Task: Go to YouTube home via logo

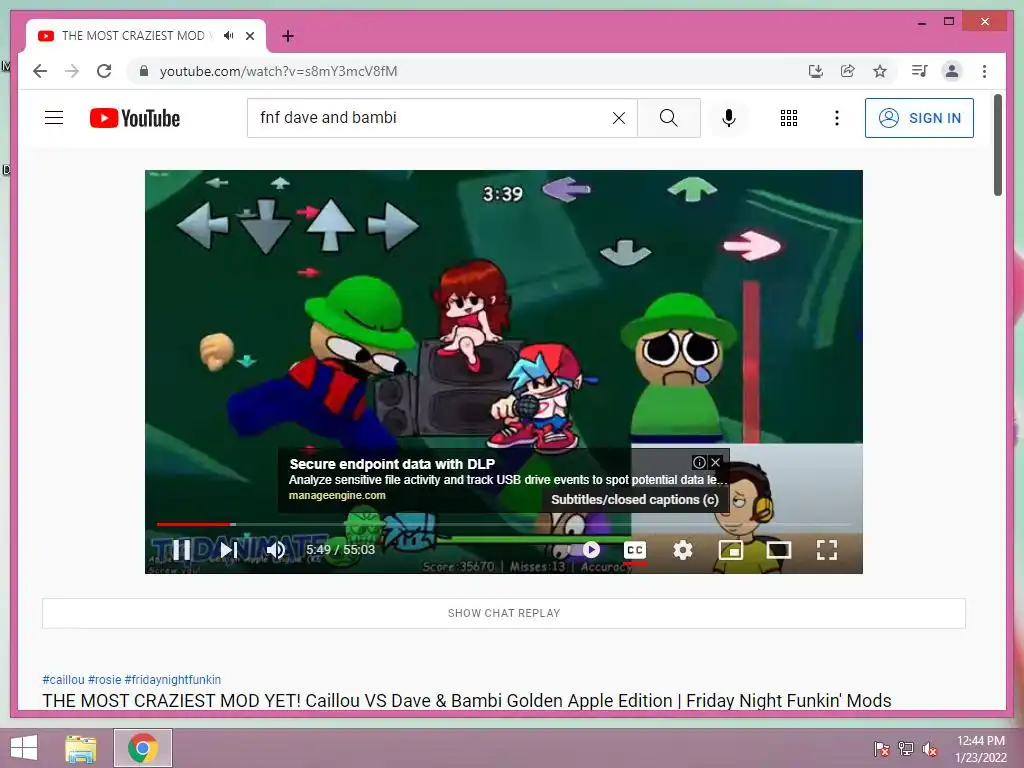Action: coord(135,118)
